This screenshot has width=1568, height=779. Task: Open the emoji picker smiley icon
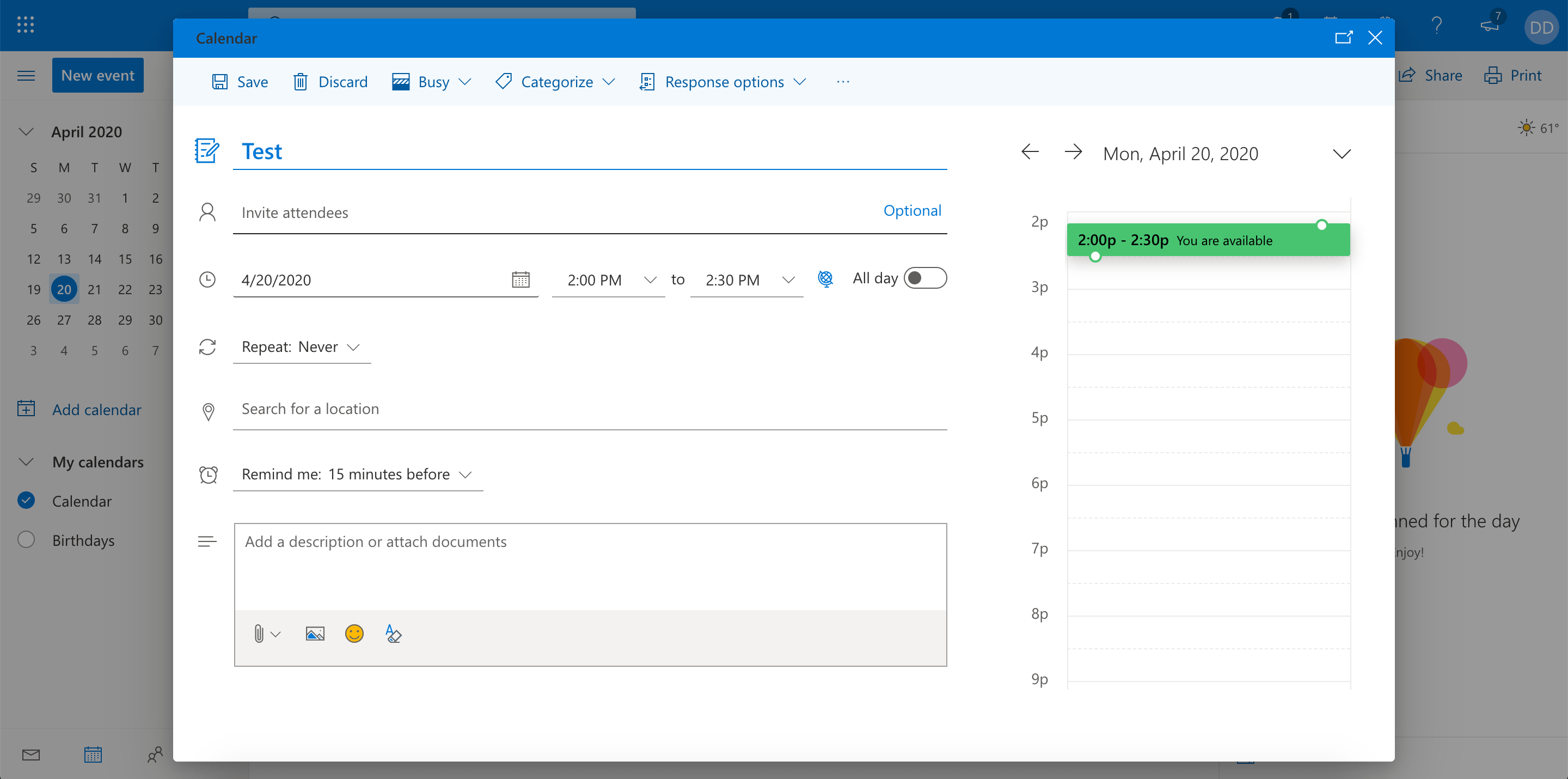pyautogui.click(x=354, y=634)
